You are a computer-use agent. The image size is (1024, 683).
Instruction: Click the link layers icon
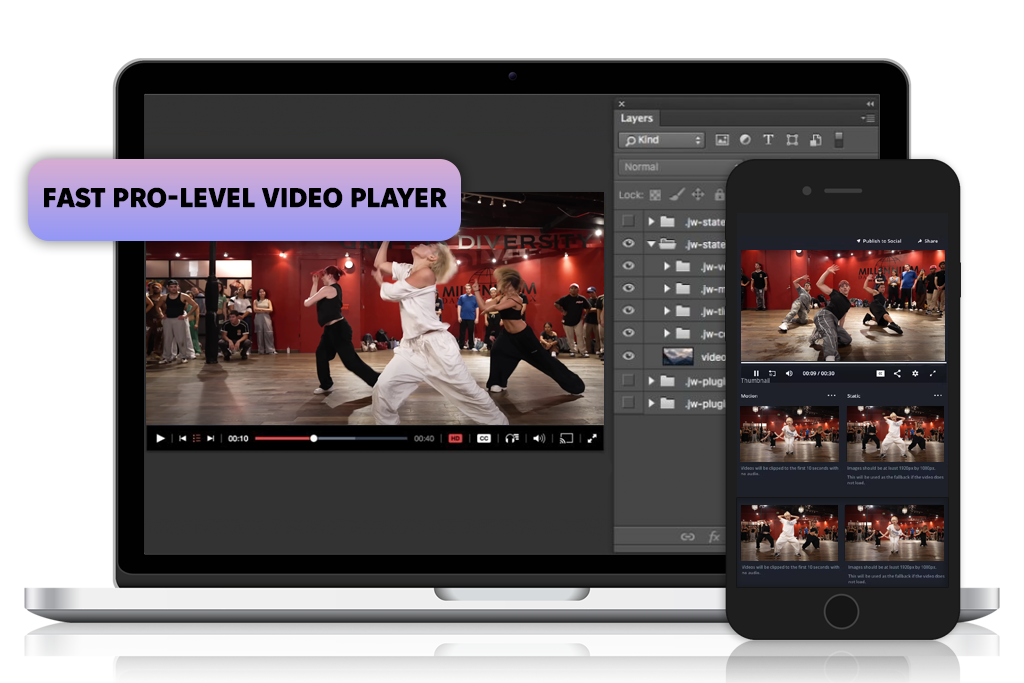pos(688,537)
